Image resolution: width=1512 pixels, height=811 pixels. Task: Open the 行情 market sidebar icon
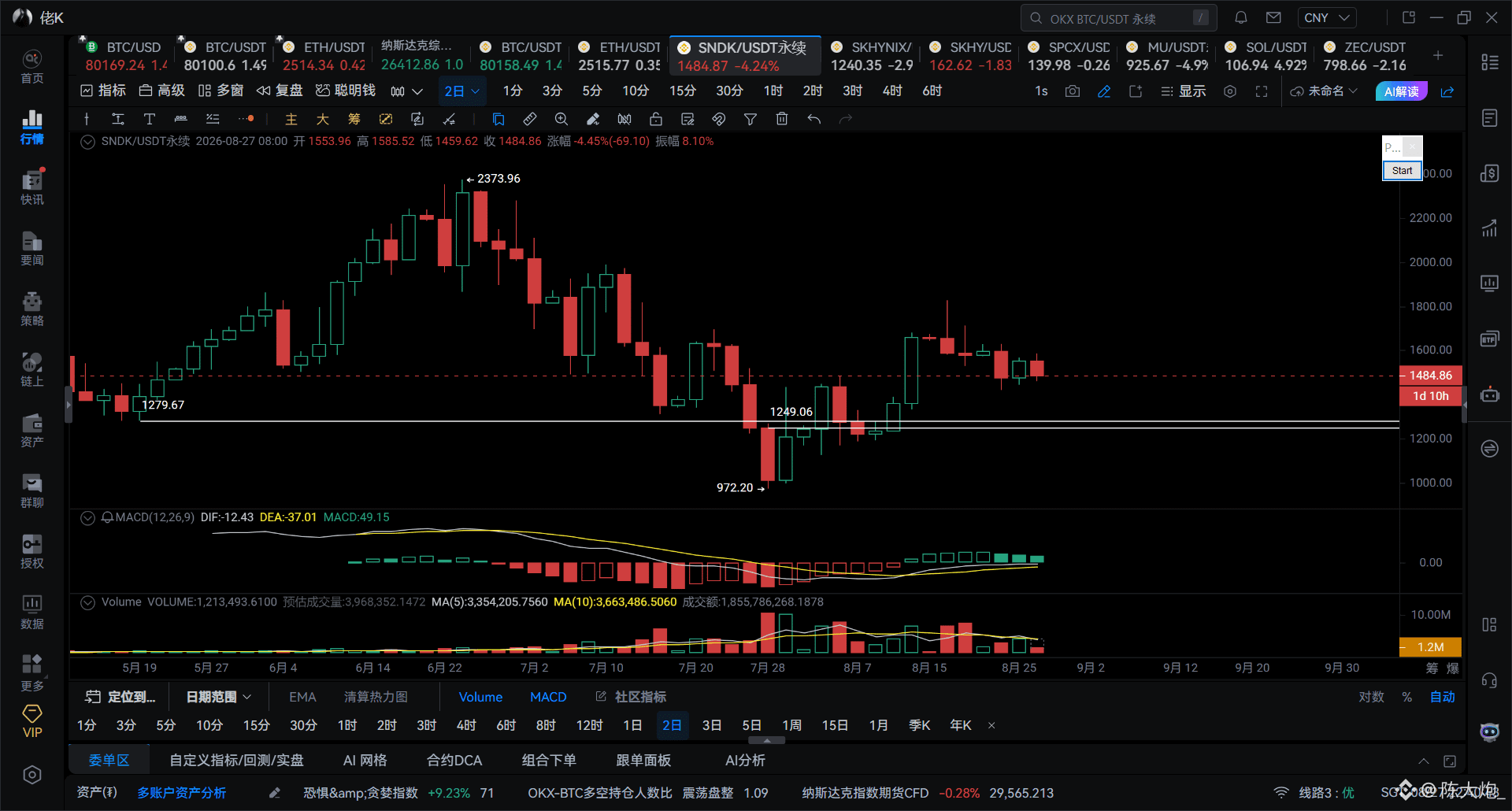pyautogui.click(x=31, y=127)
